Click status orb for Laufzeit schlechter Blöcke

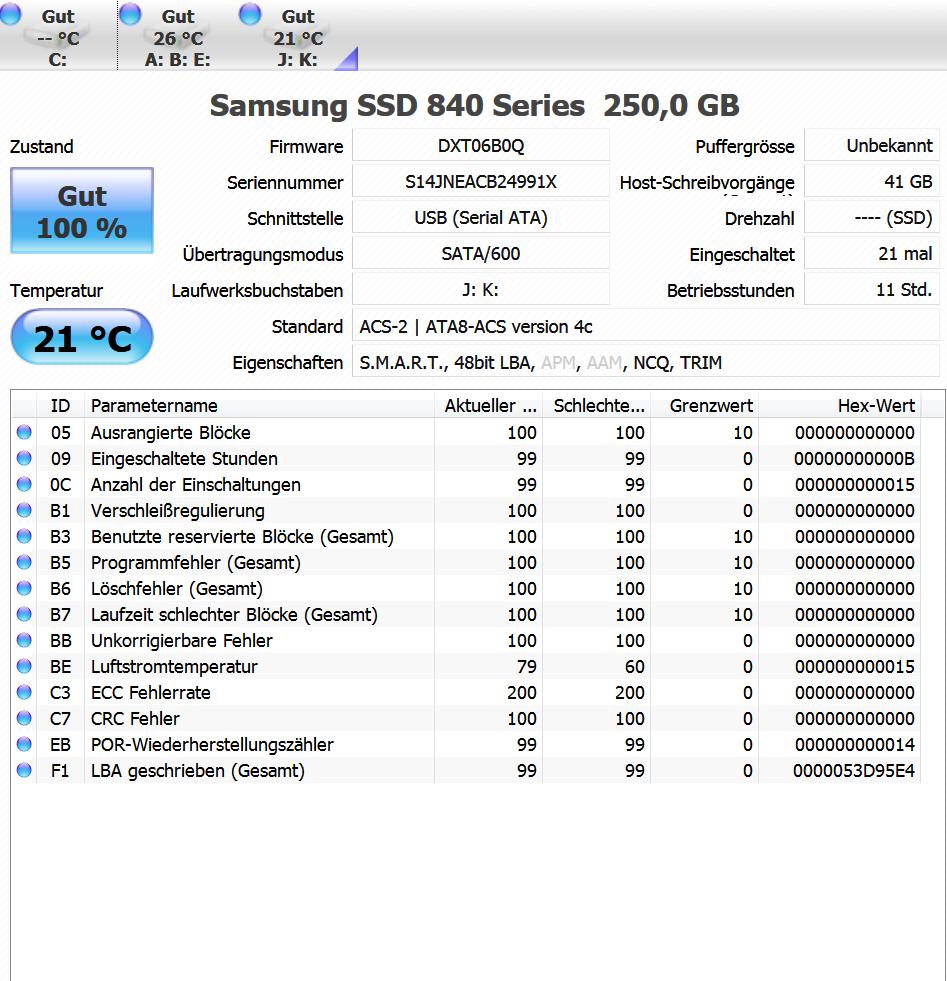tap(24, 614)
